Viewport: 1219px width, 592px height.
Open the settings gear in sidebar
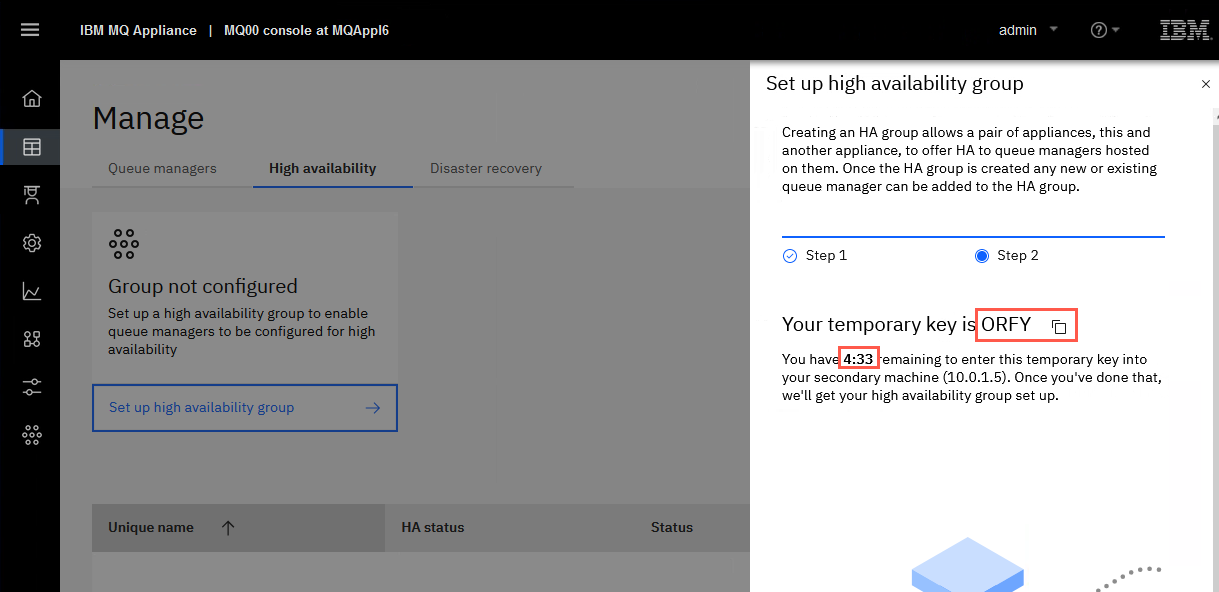32,243
